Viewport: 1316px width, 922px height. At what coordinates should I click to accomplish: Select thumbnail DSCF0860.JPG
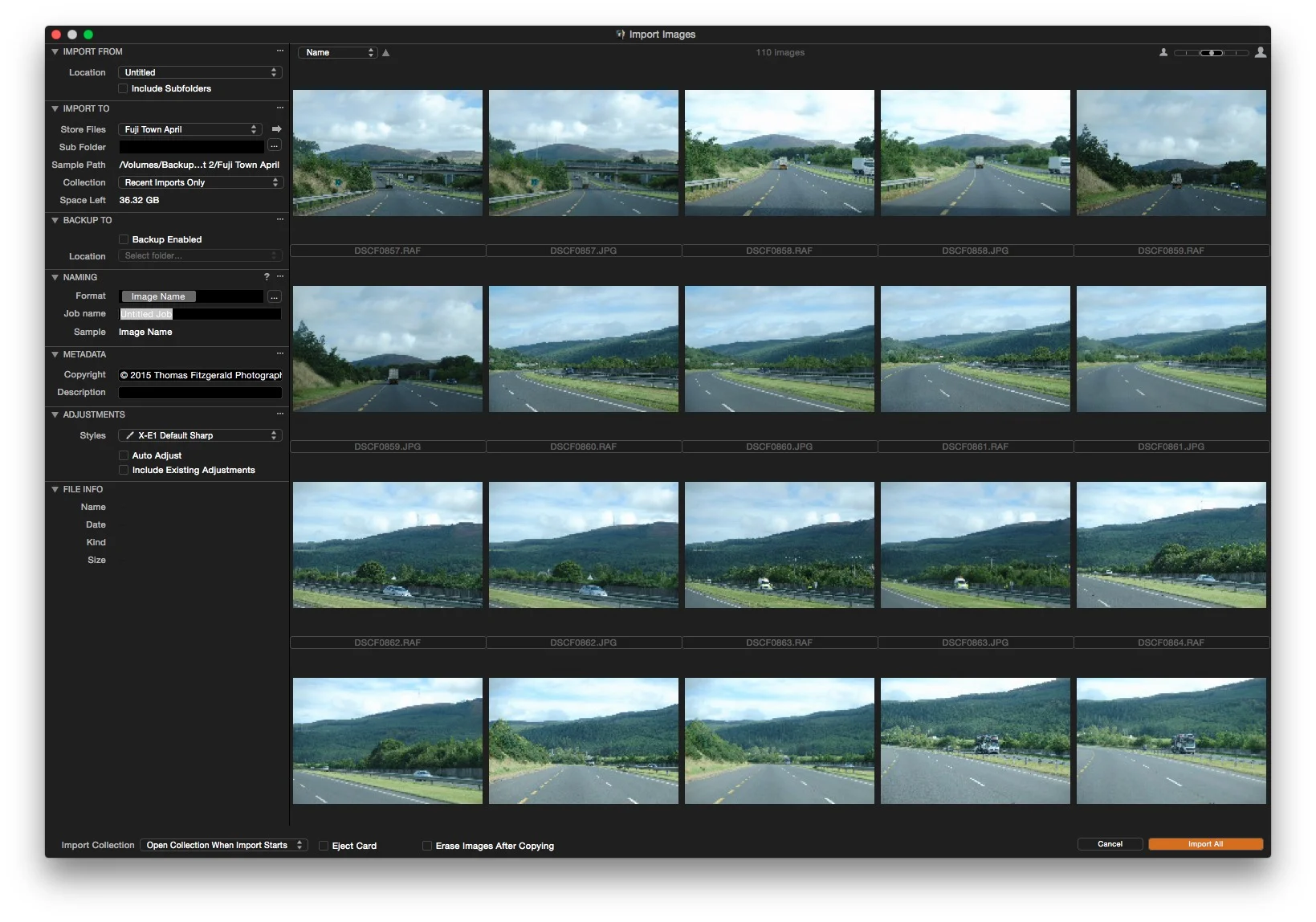(780, 349)
